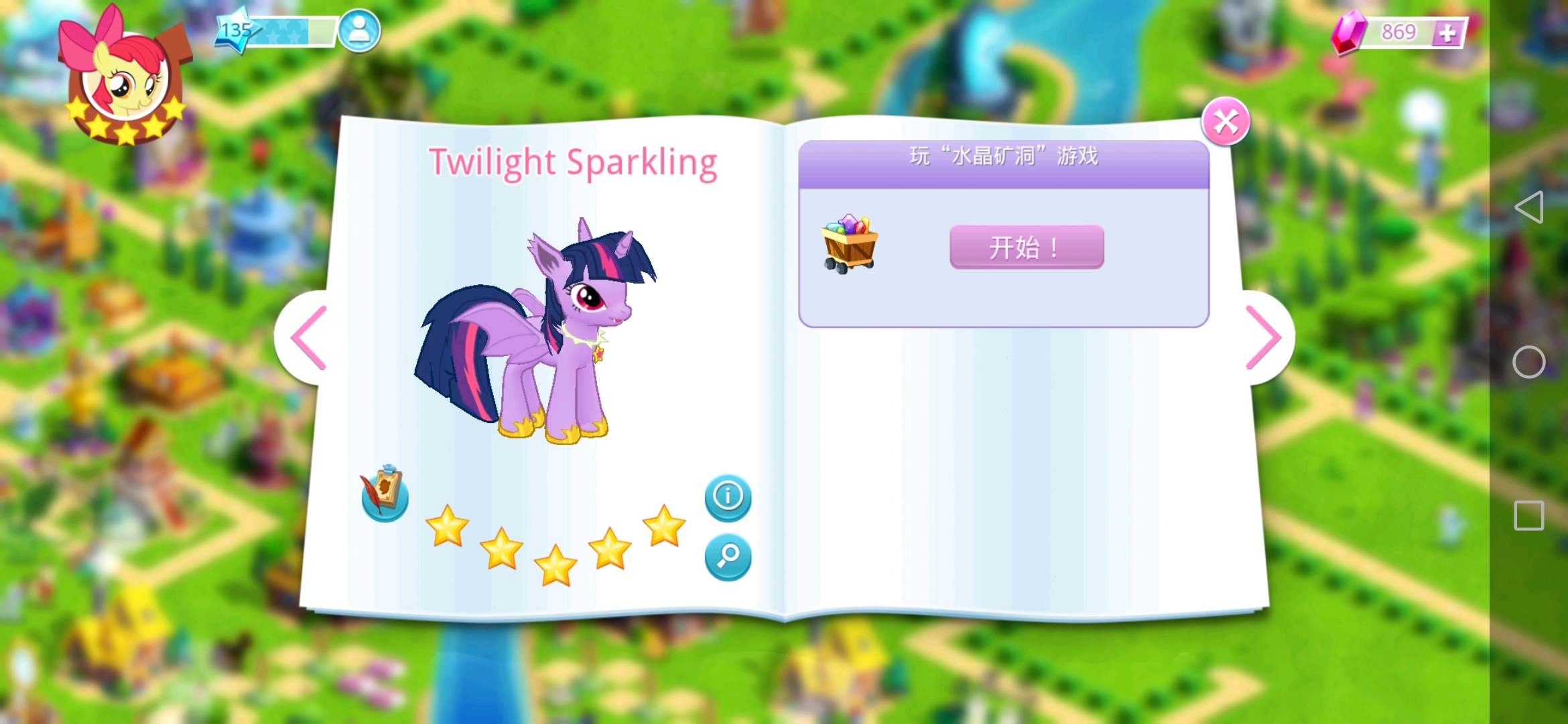Tap the 开始！ start button

pos(1027,247)
